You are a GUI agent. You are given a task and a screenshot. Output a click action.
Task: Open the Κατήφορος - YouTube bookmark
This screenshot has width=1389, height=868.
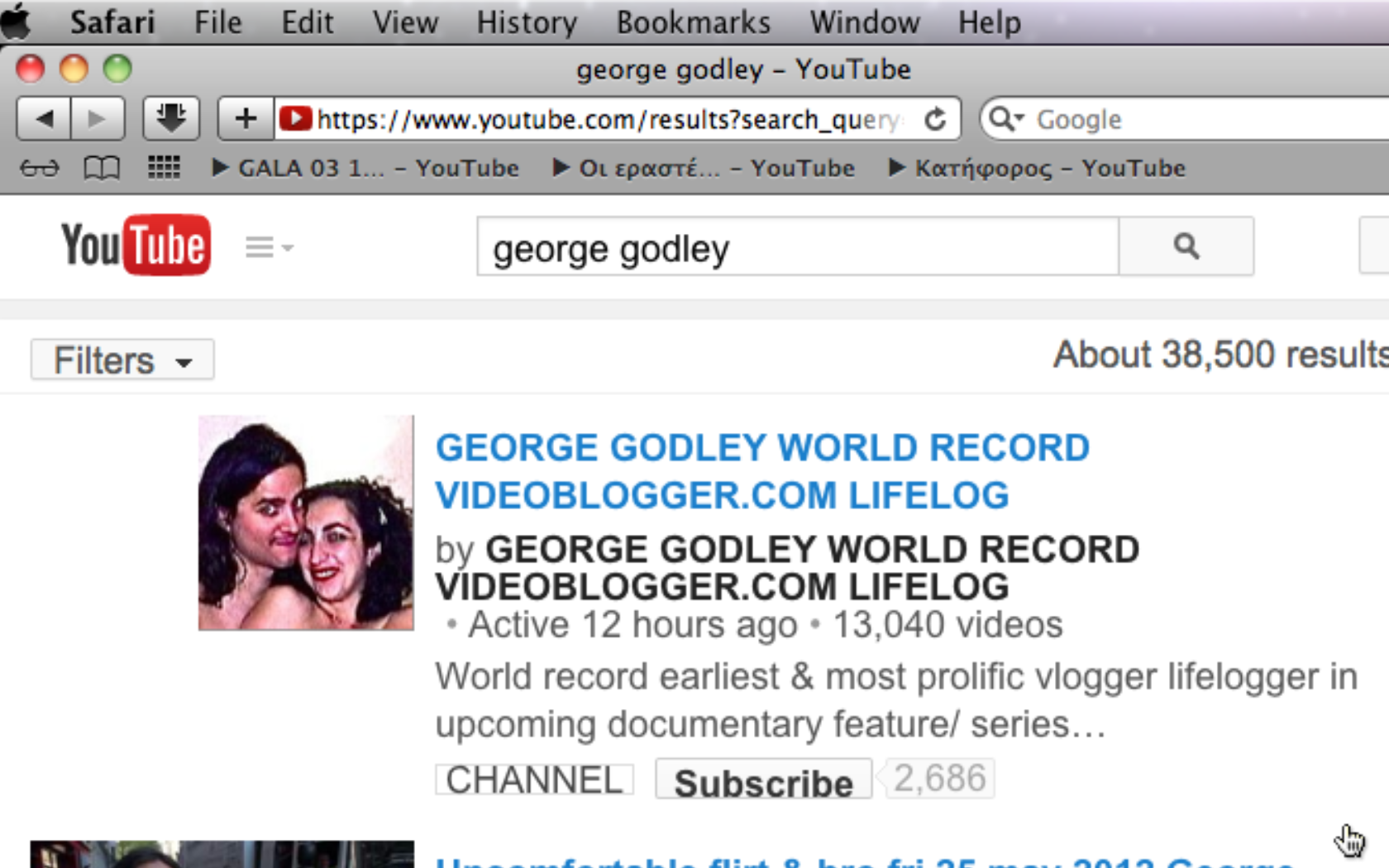click(1038, 169)
